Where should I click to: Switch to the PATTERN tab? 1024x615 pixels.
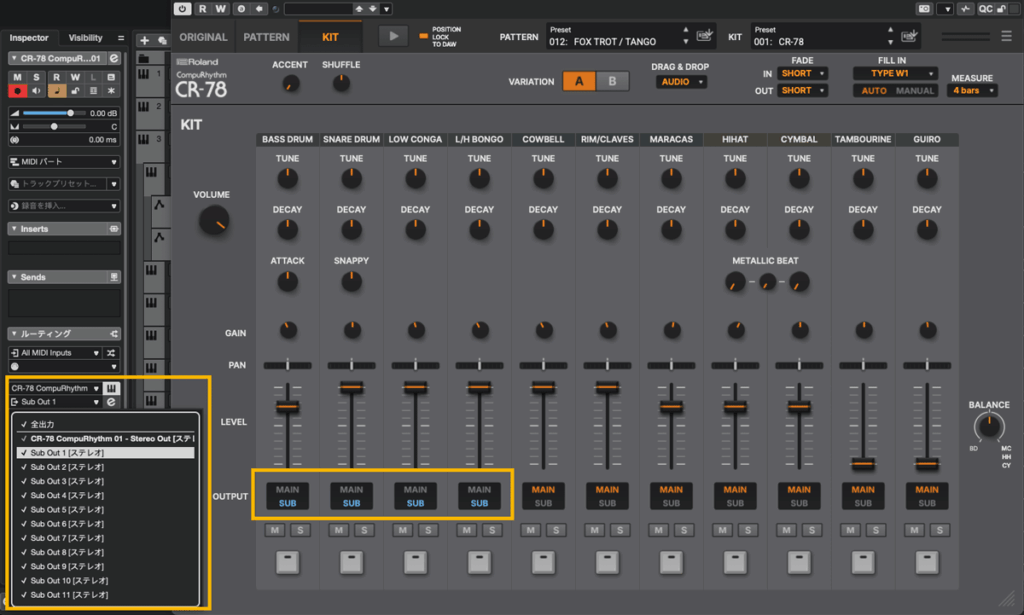(x=265, y=36)
